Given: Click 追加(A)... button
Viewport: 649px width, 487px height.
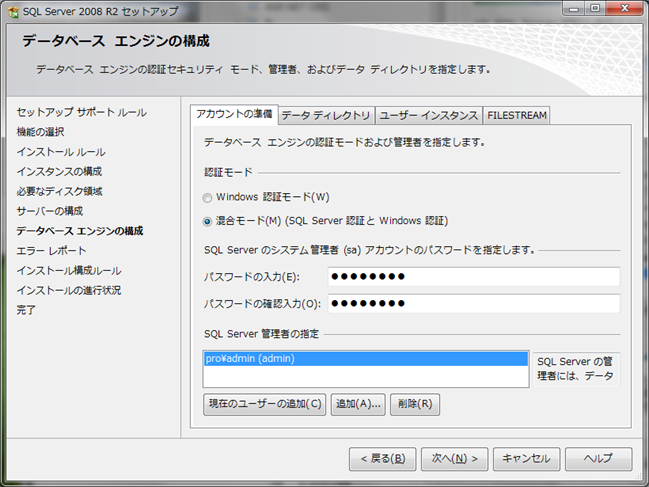Looking at the screenshot, I should tap(358, 404).
